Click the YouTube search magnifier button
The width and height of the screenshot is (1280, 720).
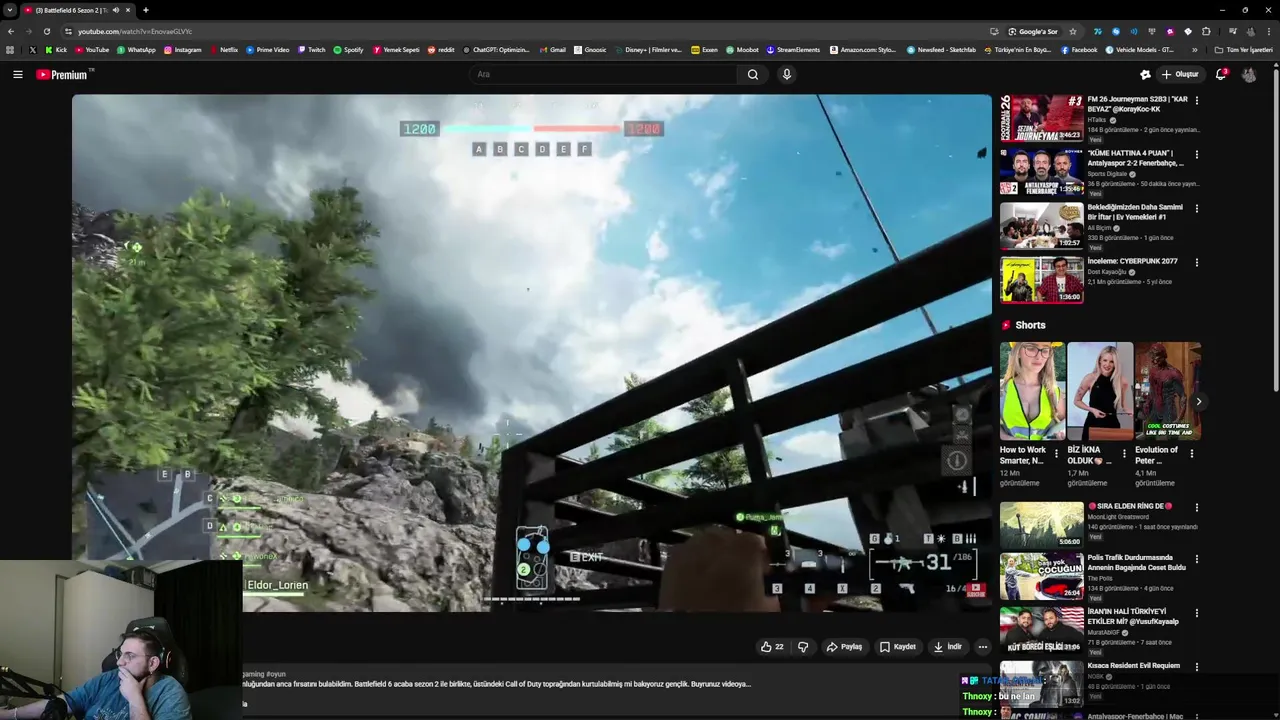tap(753, 74)
